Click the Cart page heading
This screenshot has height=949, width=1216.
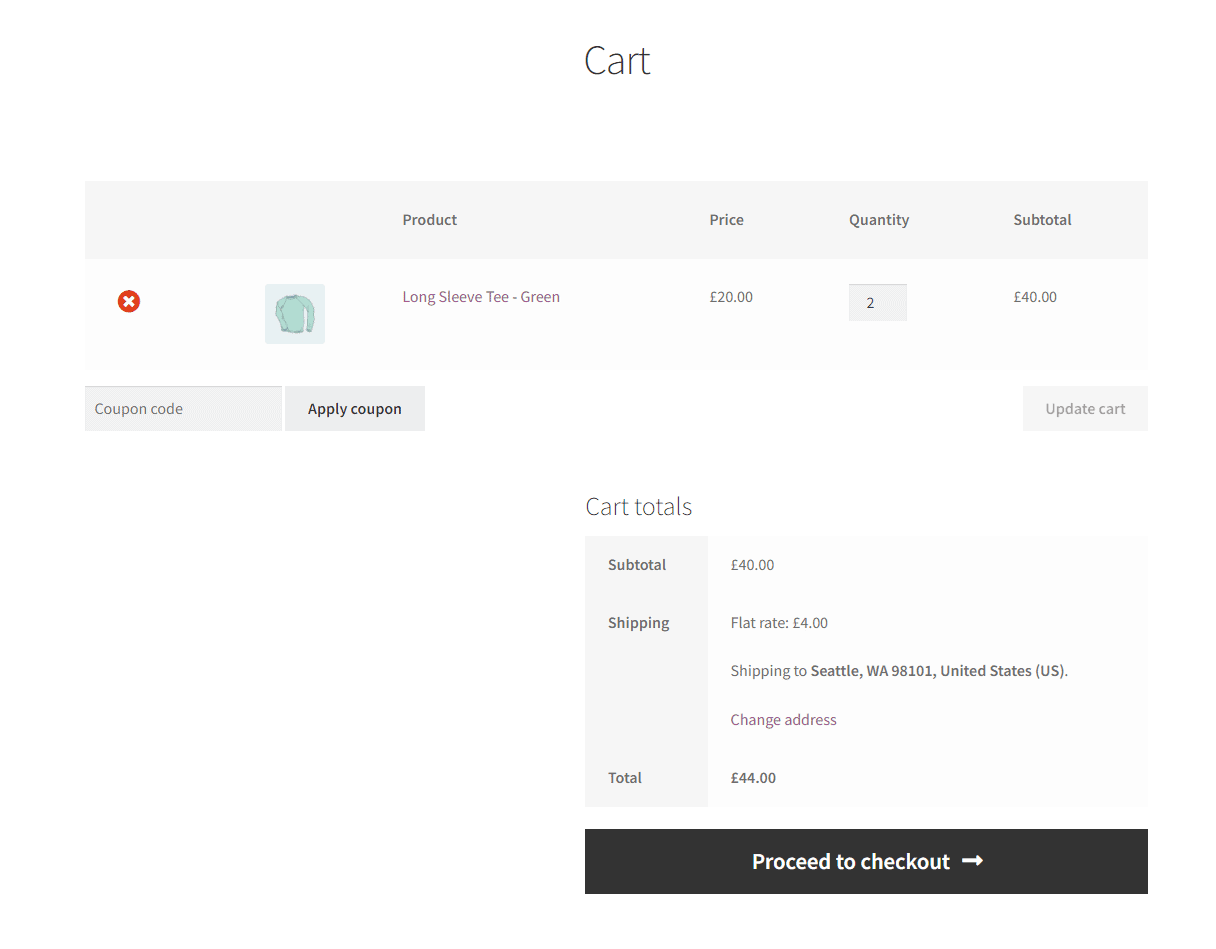tap(617, 61)
